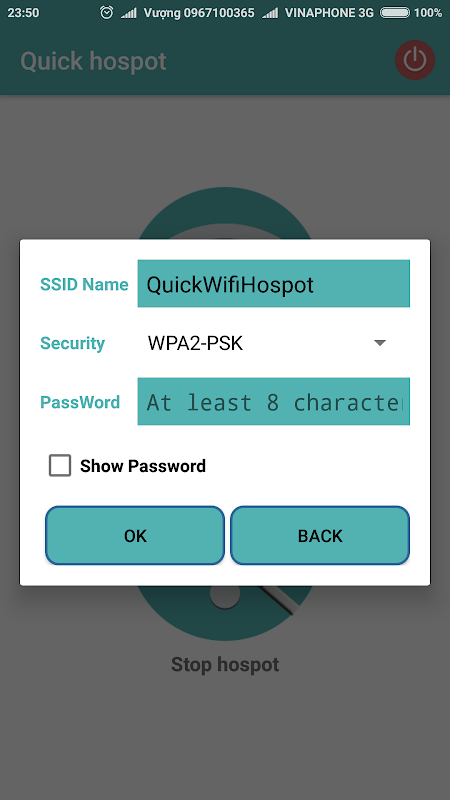
Task: Tap signal bars icon beside Vượng carrier
Action: tap(129, 13)
